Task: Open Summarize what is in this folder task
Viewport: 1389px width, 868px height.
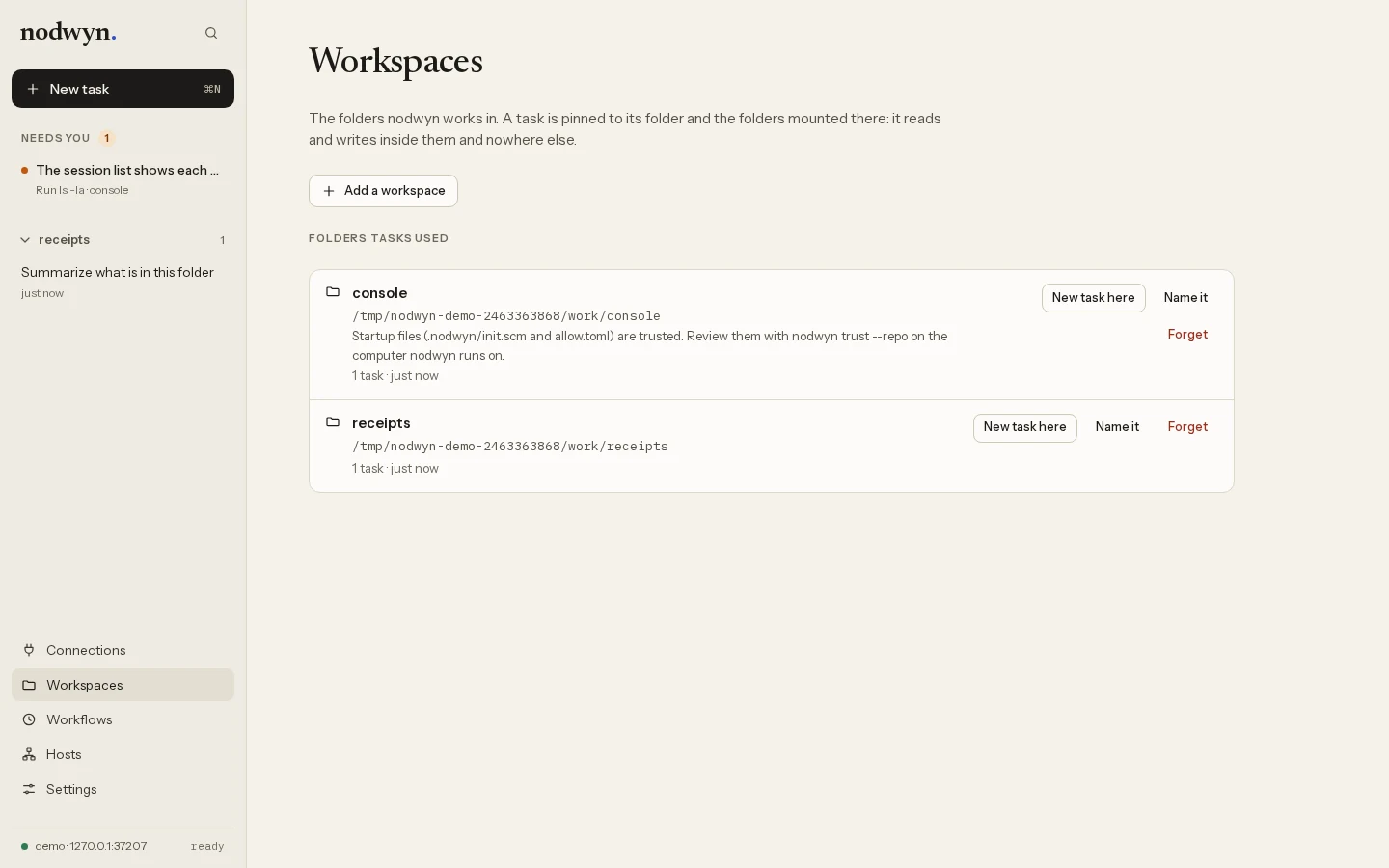Action: click(x=123, y=282)
